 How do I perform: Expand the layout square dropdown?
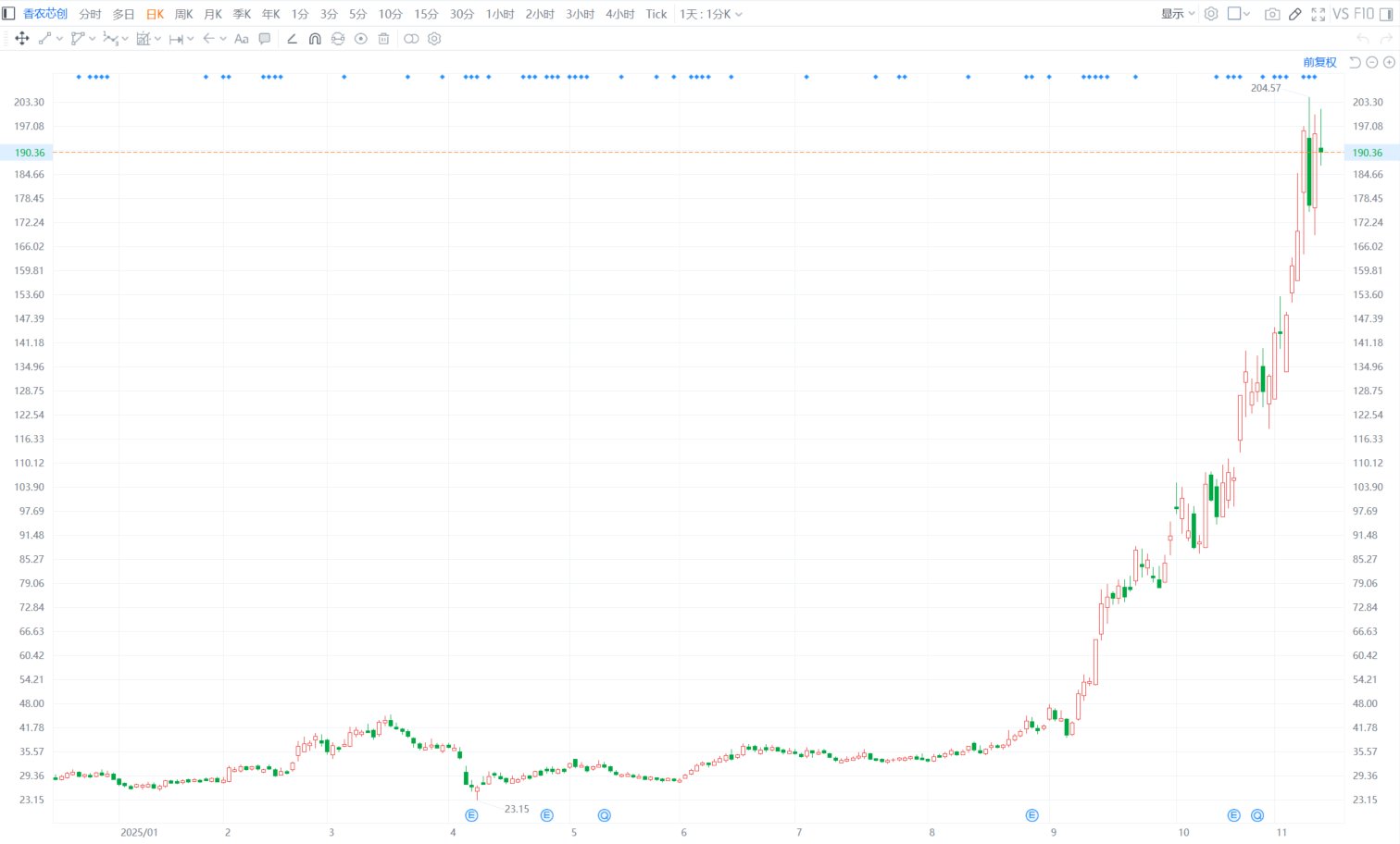coord(1239,14)
